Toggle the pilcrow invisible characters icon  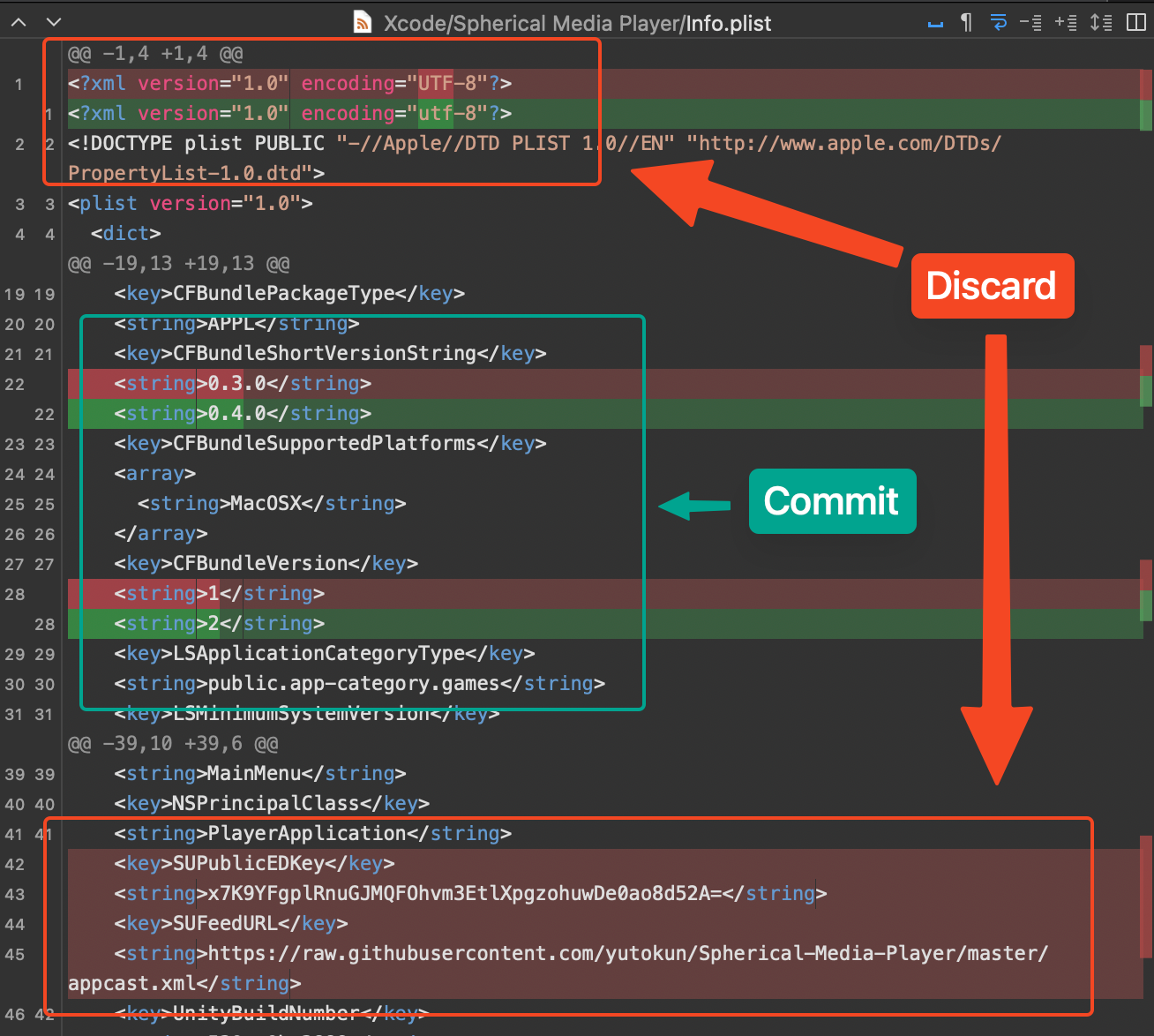[x=967, y=22]
